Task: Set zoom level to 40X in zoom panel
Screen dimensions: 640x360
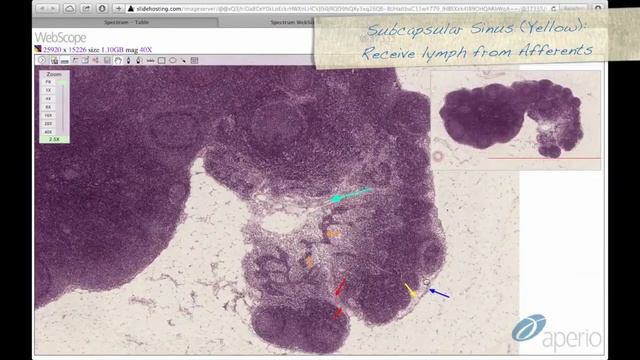Action: pos(48,132)
